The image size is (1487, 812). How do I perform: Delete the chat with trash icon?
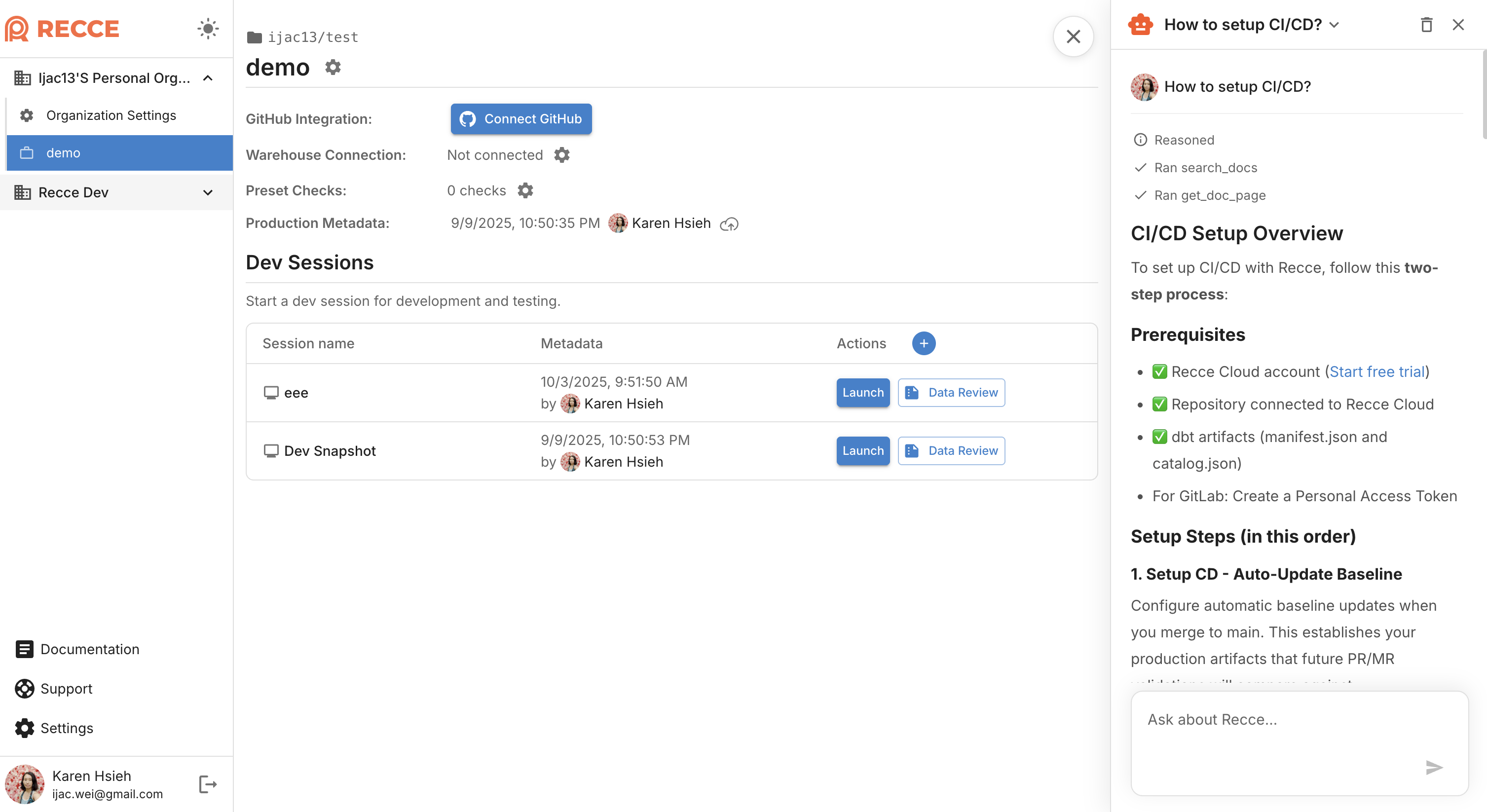[x=1426, y=25]
